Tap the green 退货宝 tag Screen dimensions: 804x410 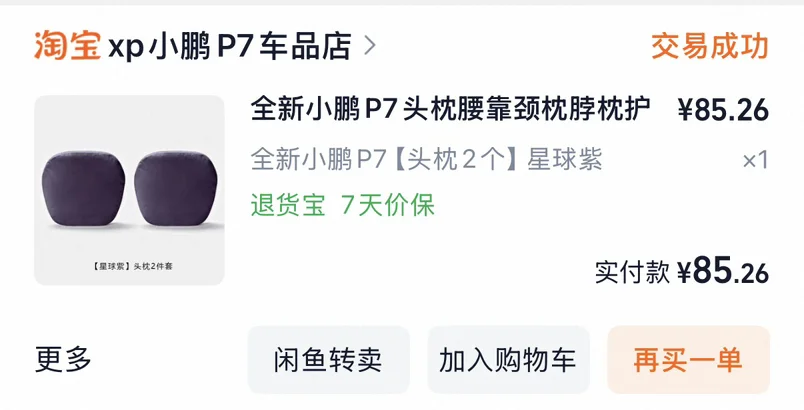click(288, 205)
